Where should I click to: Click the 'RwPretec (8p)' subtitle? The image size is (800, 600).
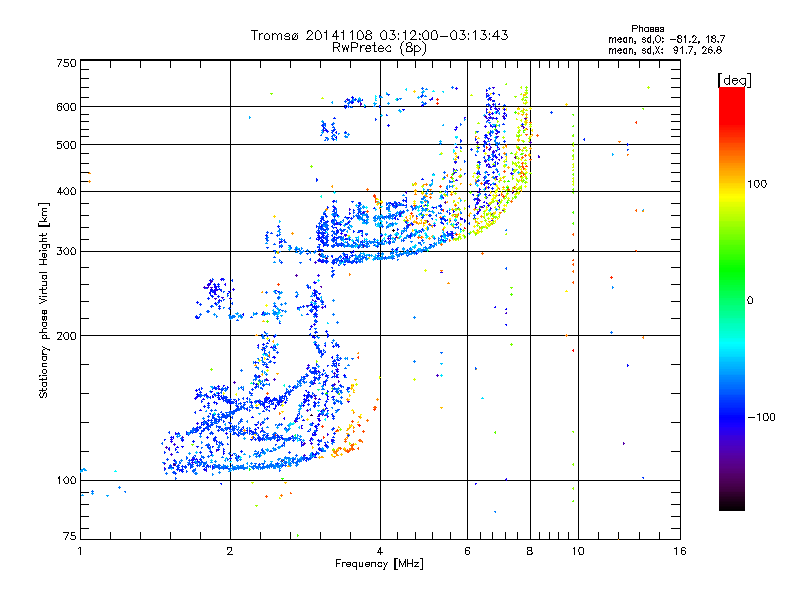pos(379,48)
